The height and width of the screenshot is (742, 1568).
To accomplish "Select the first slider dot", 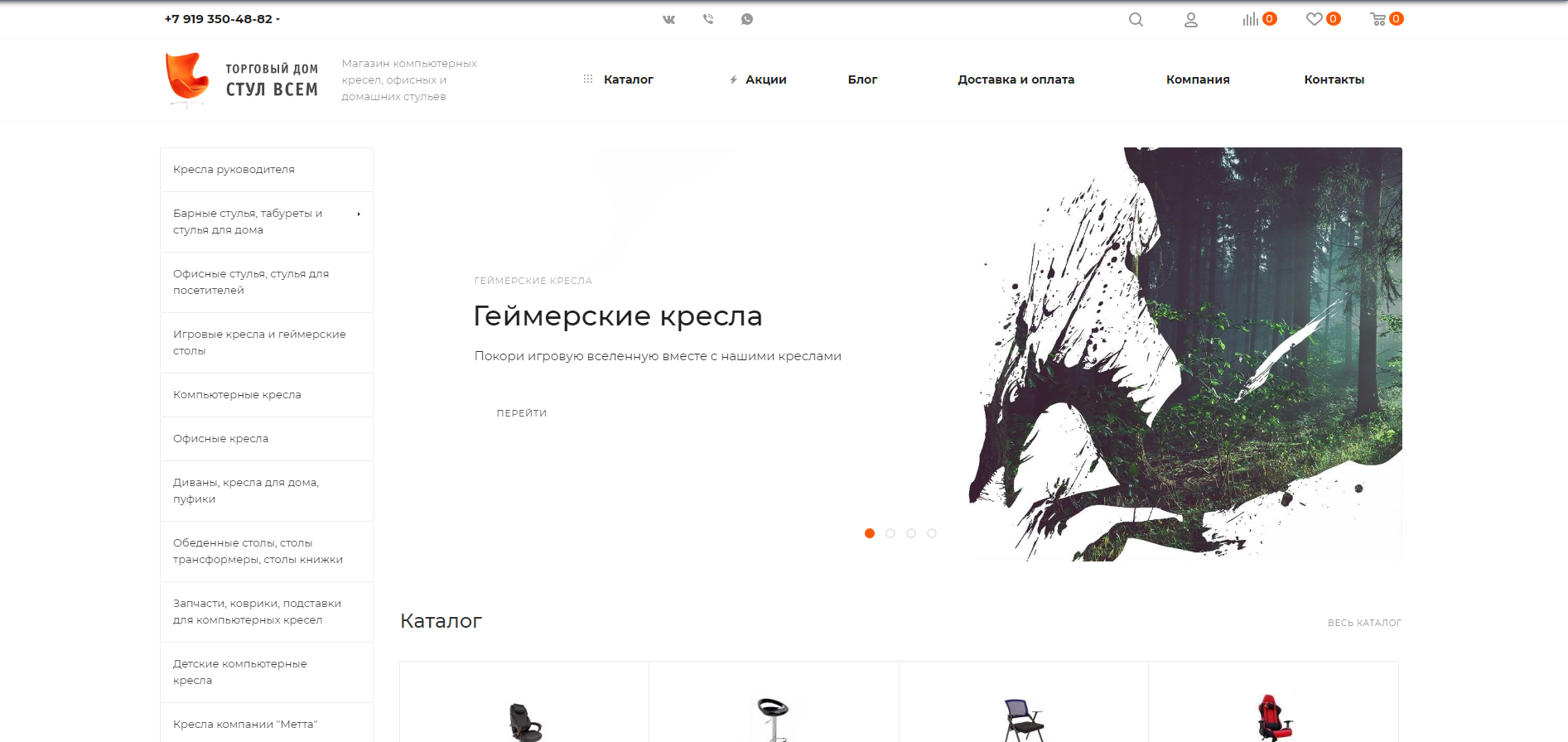I will (870, 533).
